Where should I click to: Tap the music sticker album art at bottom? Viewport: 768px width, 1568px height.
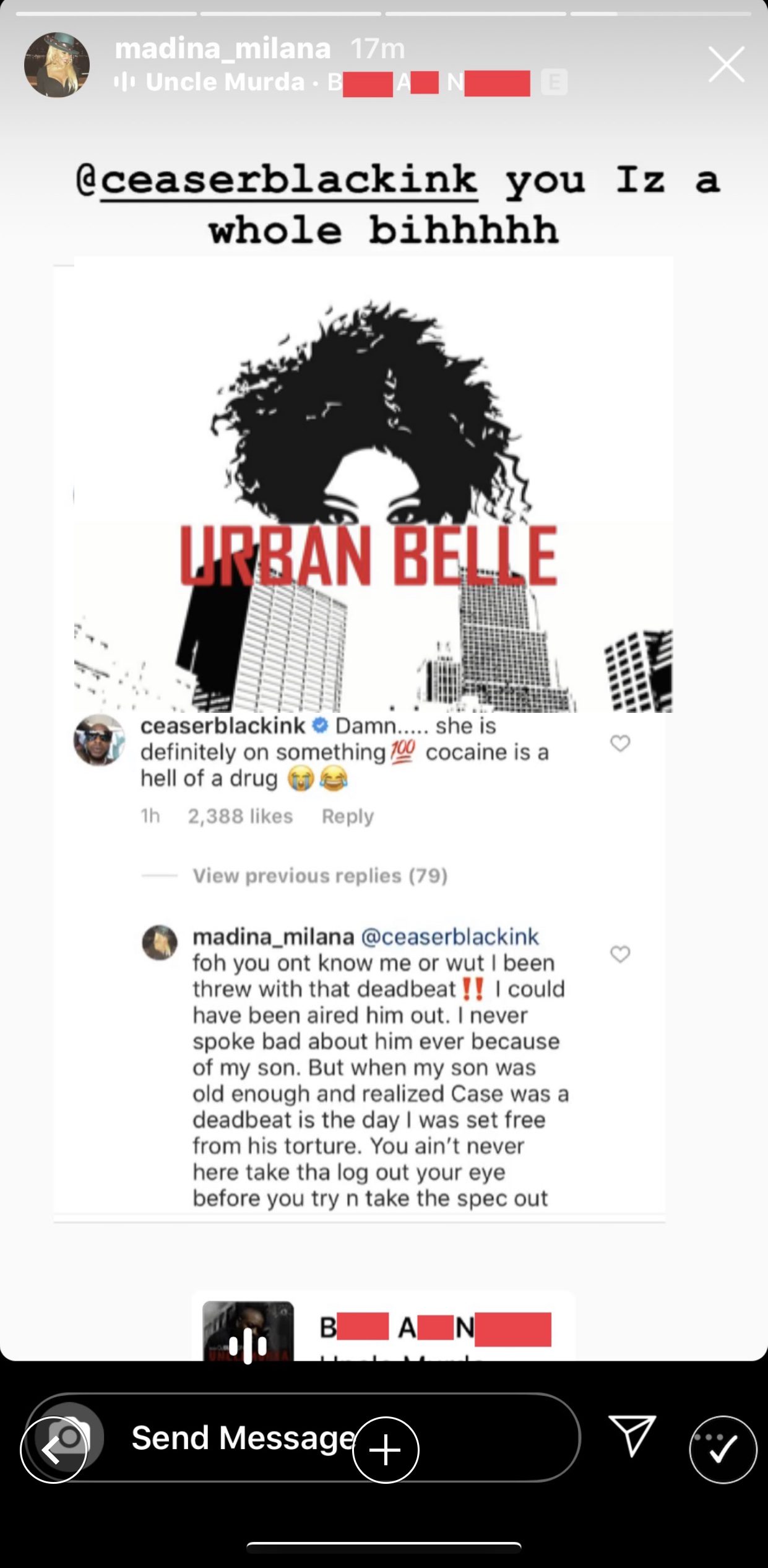tap(248, 1330)
